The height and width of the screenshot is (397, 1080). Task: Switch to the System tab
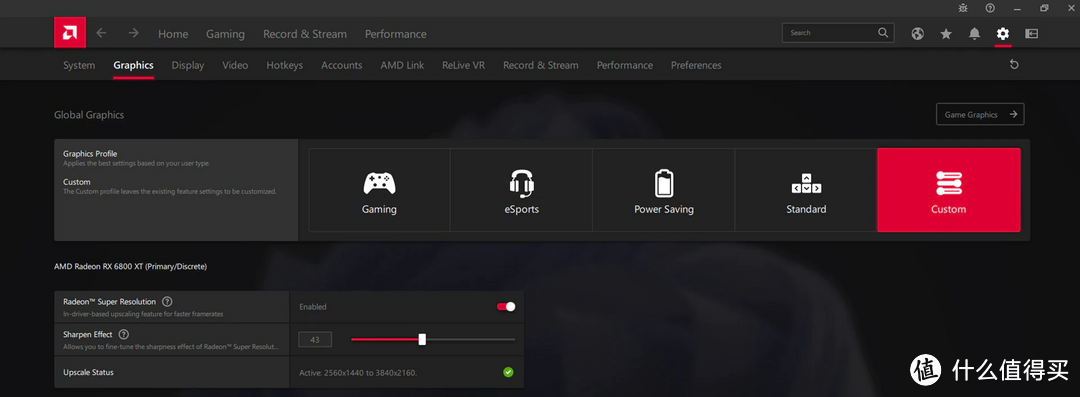coord(79,65)
